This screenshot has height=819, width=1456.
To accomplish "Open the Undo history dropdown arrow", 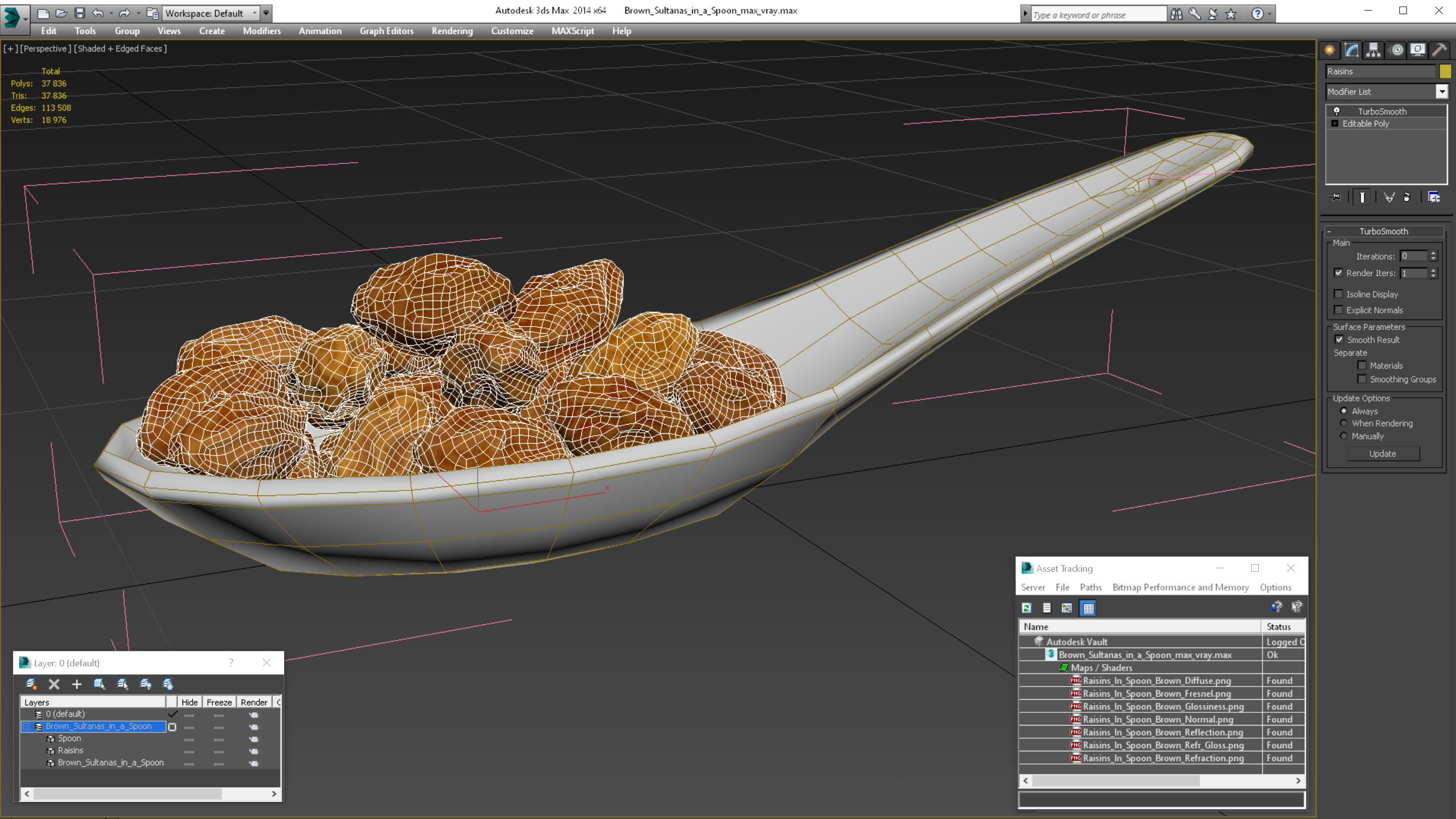I will pos(111,13).
